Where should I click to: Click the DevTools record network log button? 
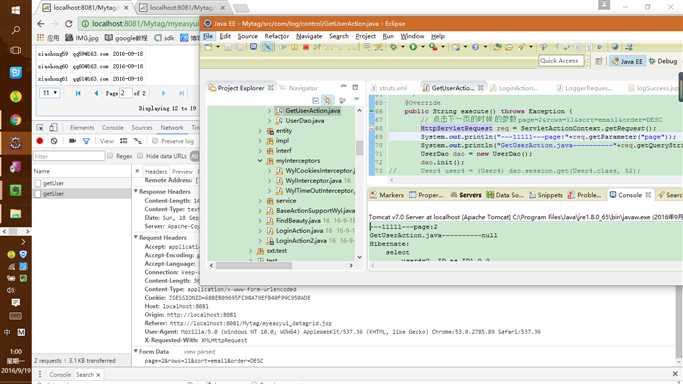click(40, 141)
